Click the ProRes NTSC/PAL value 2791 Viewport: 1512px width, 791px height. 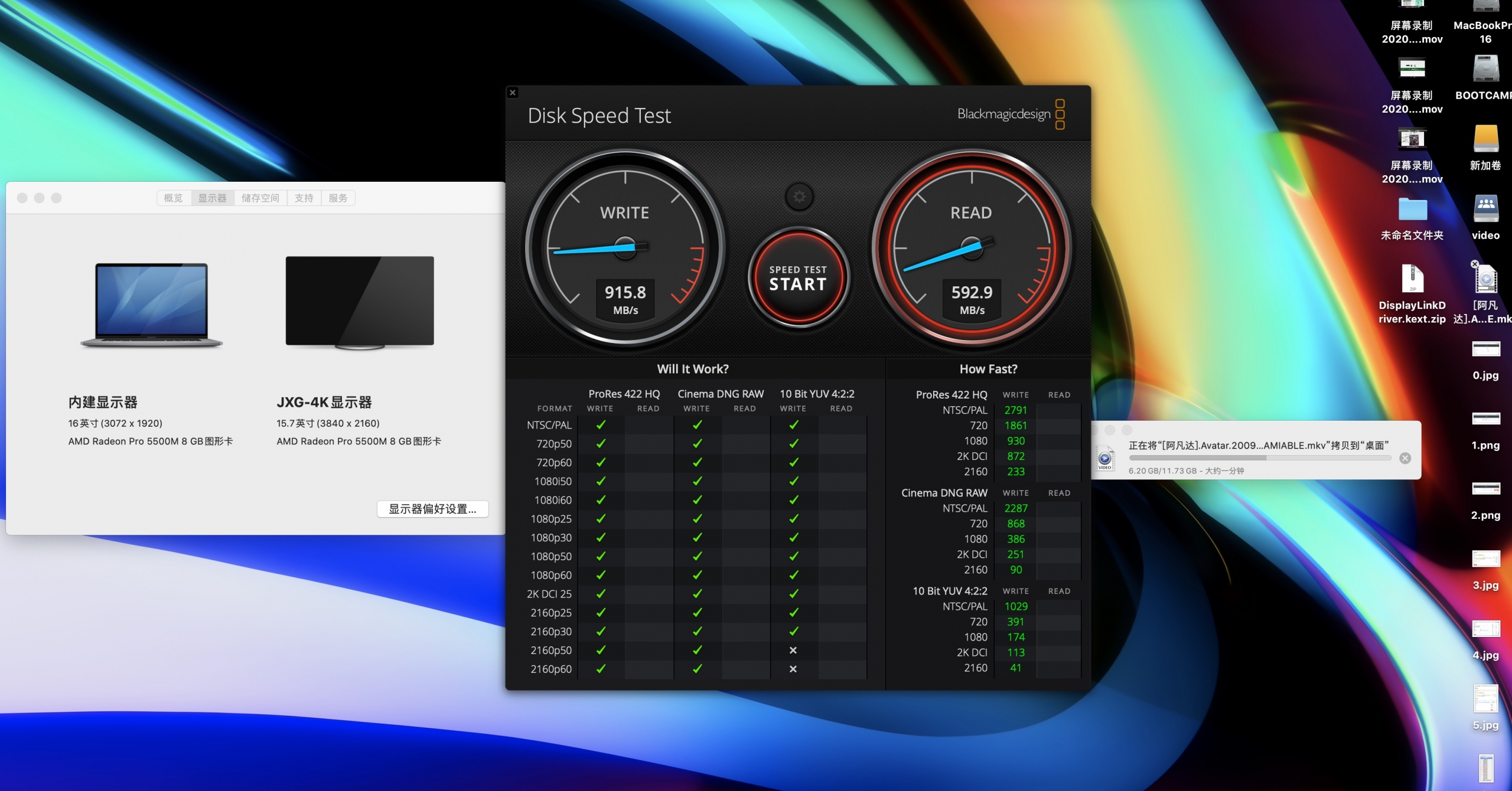point(1016,410)
